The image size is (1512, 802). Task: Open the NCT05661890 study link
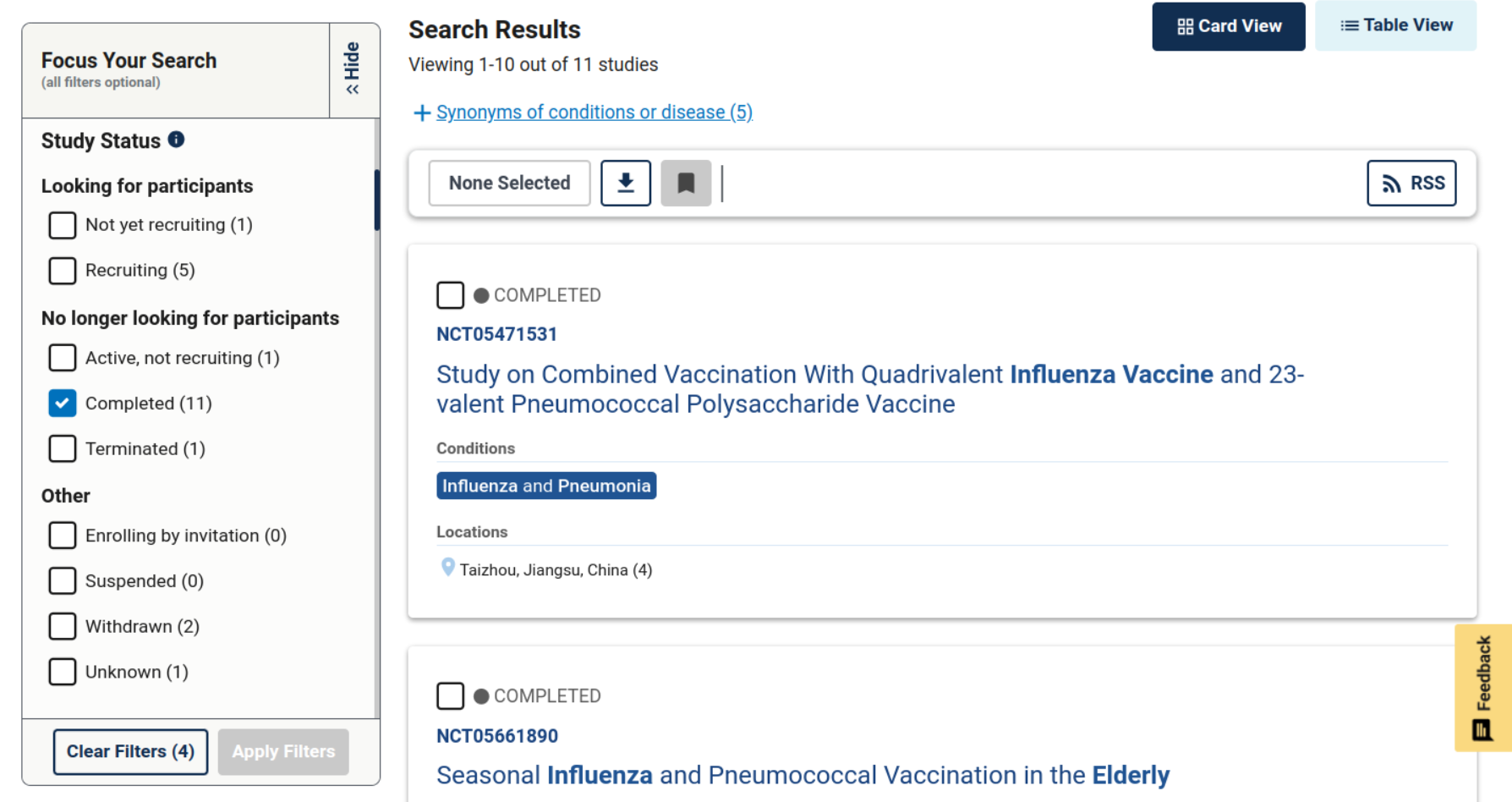[497, 736]
